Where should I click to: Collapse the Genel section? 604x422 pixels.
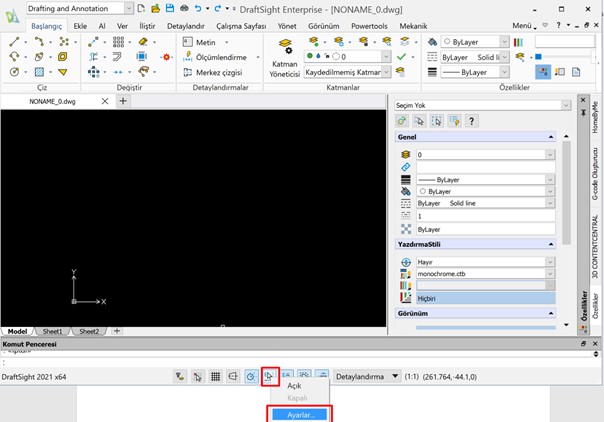pos(550,137)
